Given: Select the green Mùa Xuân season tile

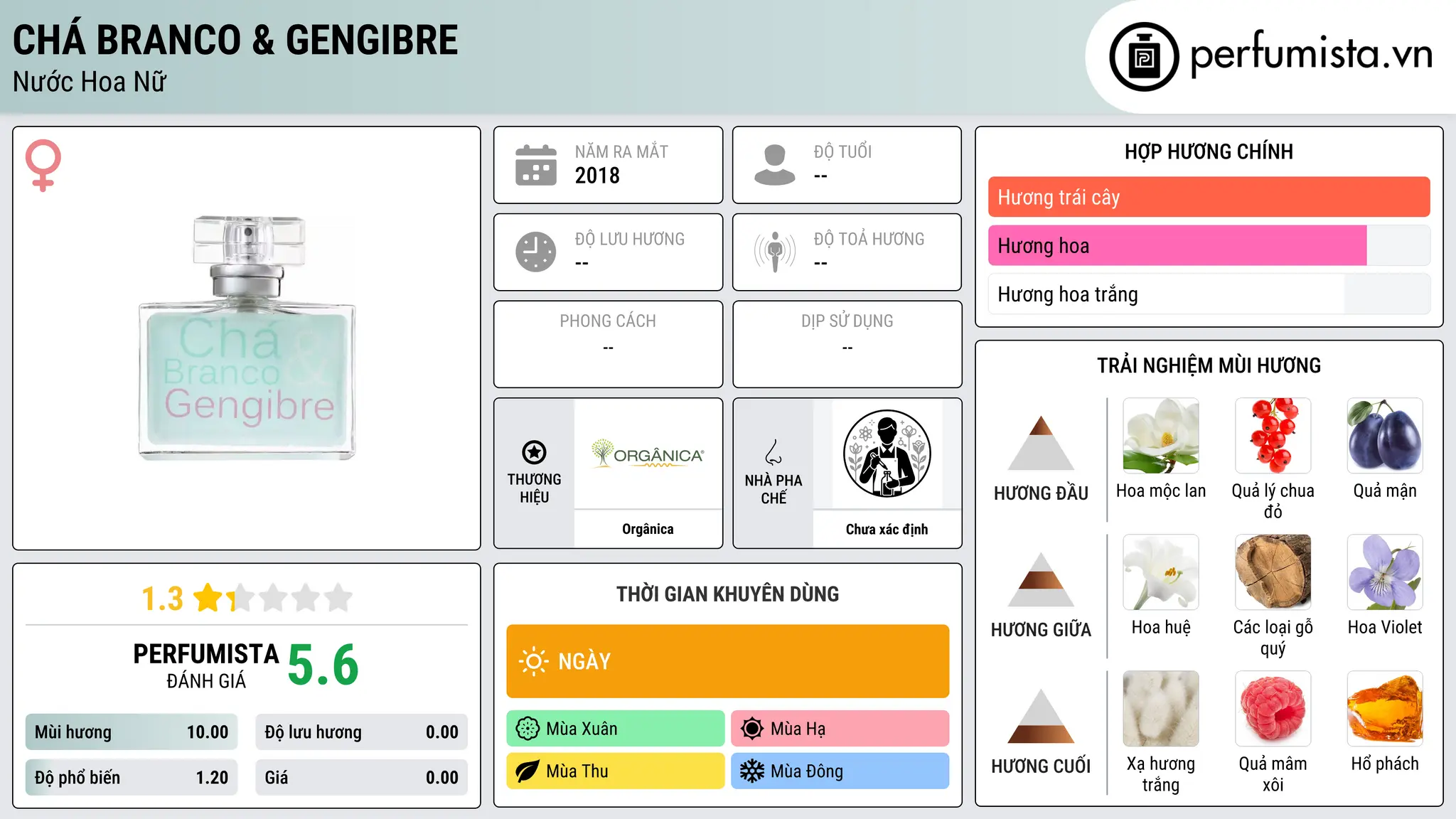Looking at the screenshot, I should [616, 729].
